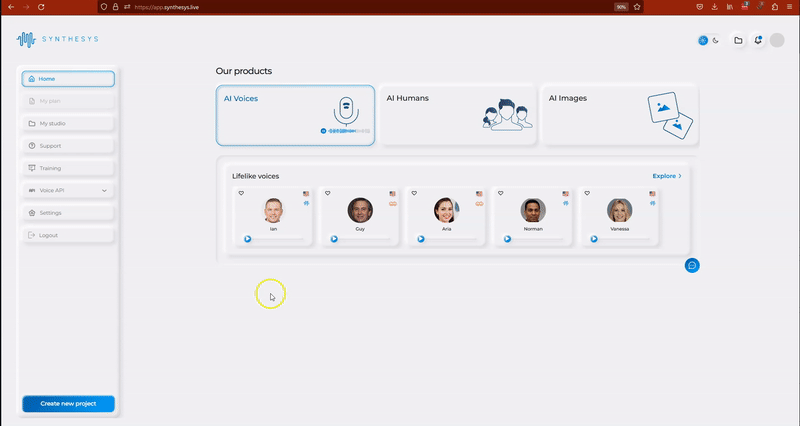This screenshot has height=426, width=800.
Task: Select the AI Images product card
Action: (x=620, y=115)
